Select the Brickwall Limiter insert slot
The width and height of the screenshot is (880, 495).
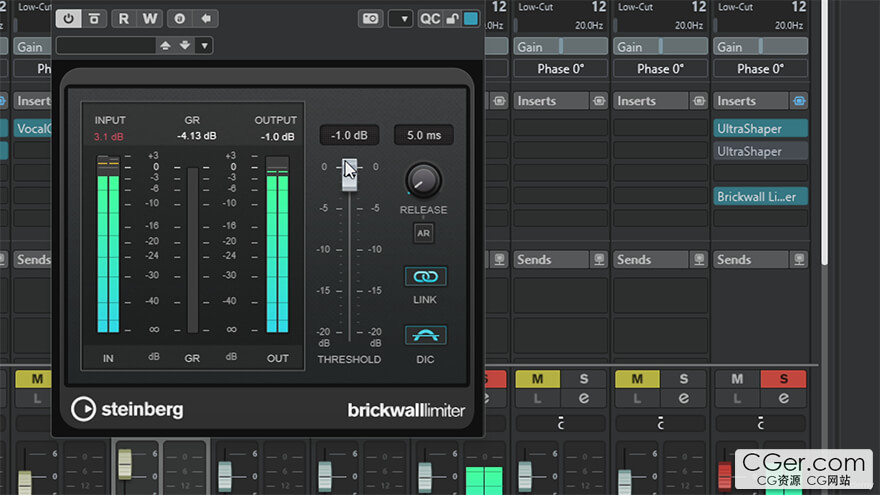(760, 197)
